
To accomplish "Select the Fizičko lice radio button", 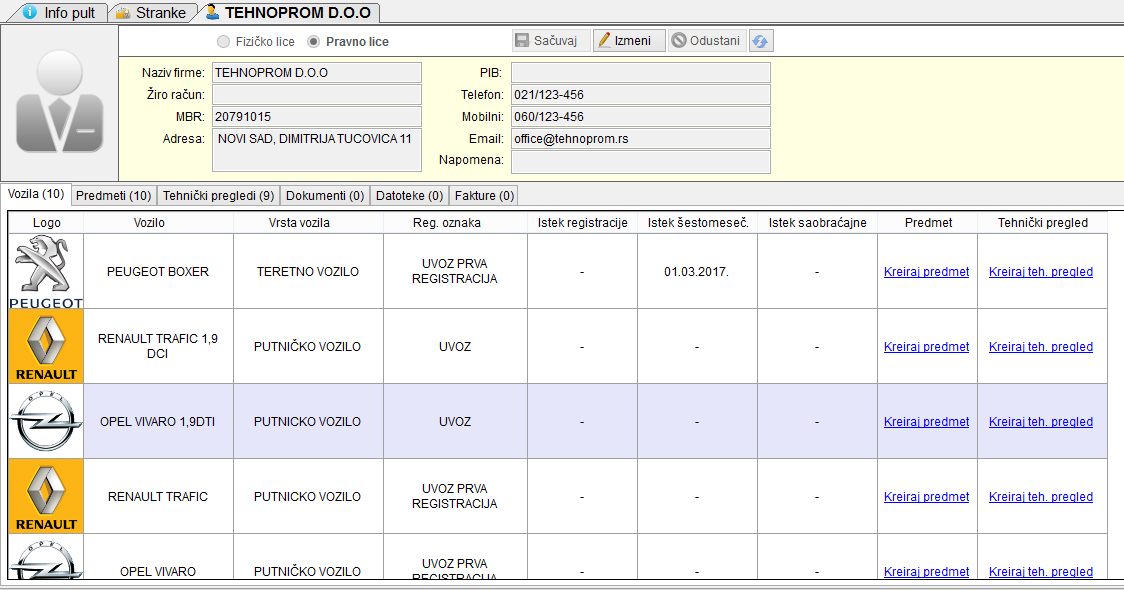I will point(224,42).
